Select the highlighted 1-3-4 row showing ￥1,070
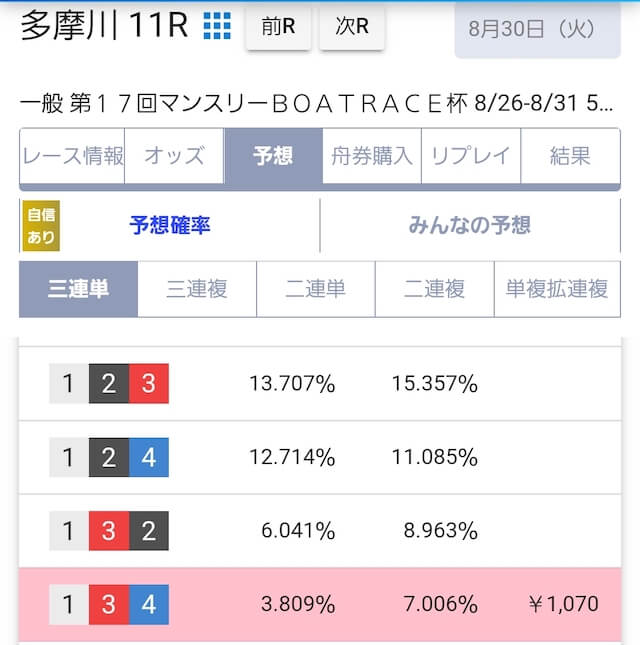Viewport: 640px width, 645px height. tap(320, 604)
